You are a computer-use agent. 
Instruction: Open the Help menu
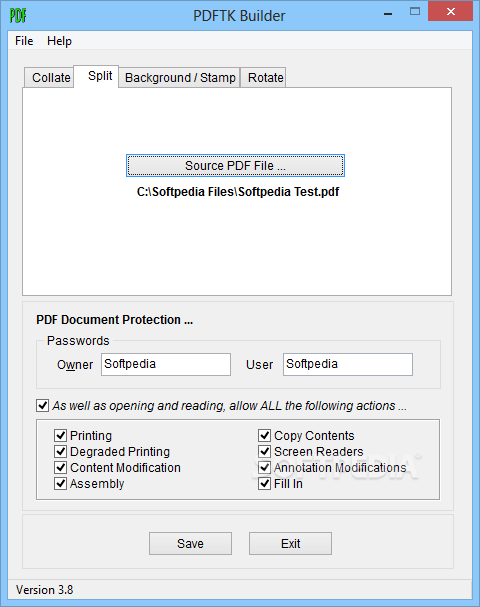tap(59, 41)
